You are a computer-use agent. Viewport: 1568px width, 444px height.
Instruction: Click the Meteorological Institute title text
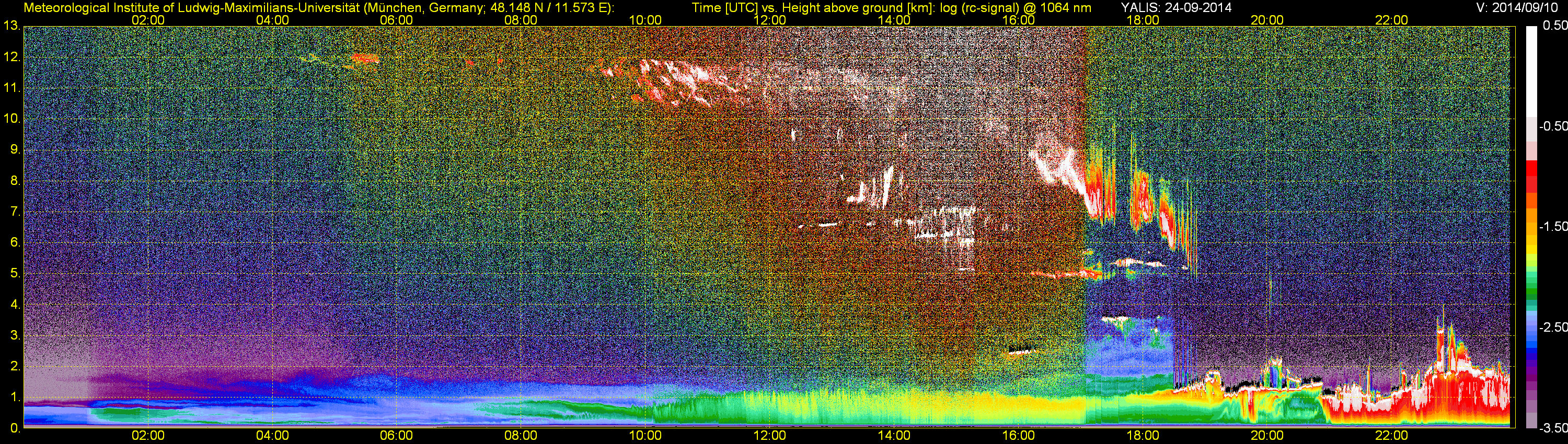click(318, 8)
